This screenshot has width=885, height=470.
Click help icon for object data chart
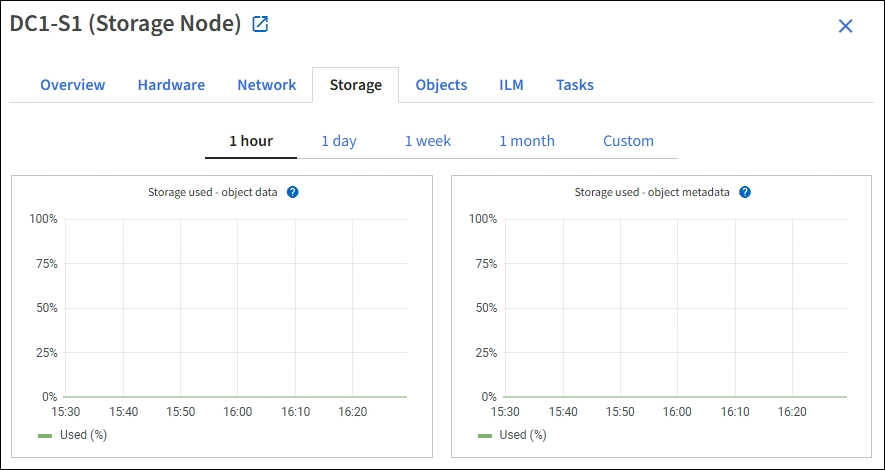(293, 192)
